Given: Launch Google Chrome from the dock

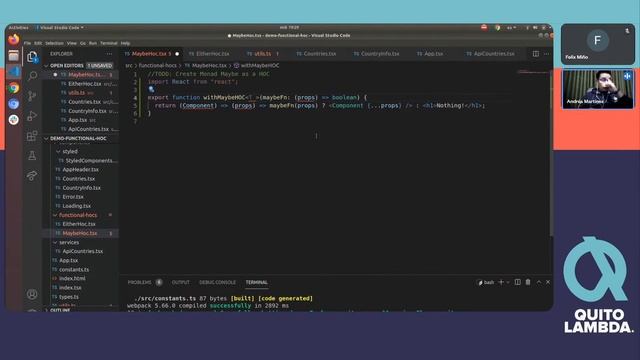Looking at the screenshot, I should tap(14, 88).
